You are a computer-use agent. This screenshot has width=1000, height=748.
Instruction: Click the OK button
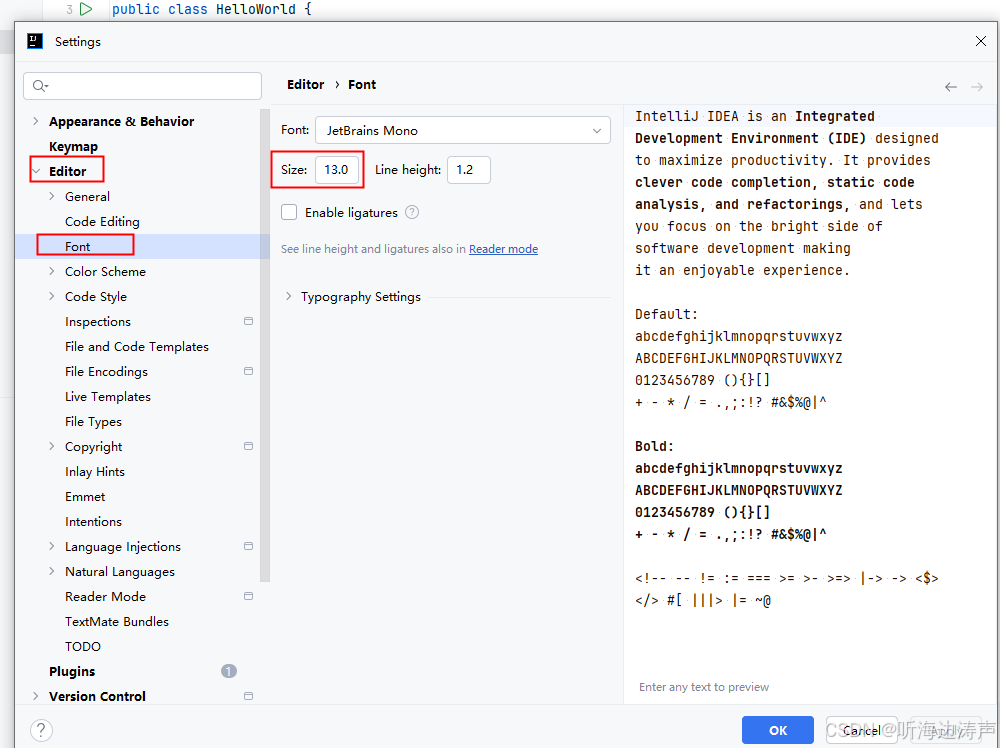click(x=777, y=730)
